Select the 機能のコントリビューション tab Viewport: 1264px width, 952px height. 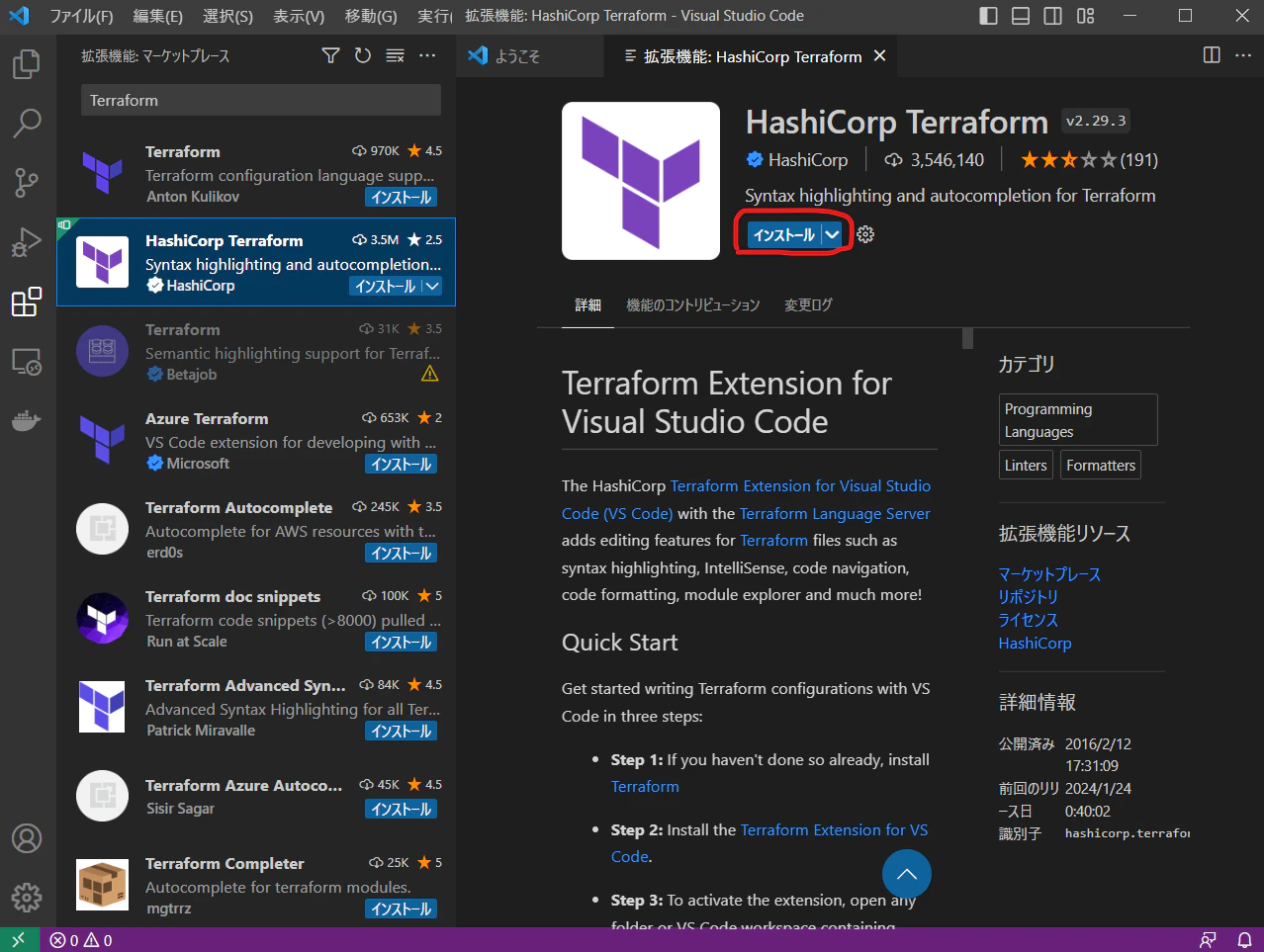[x=692, y=305]
